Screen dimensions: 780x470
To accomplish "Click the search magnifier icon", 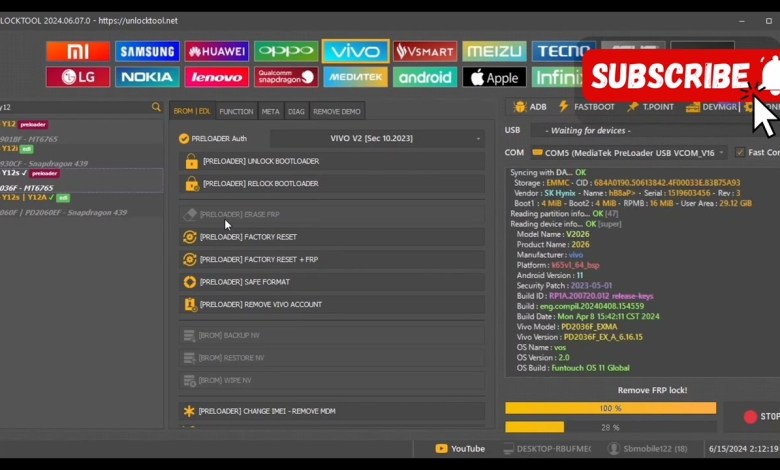I will (x=156, y=107).
